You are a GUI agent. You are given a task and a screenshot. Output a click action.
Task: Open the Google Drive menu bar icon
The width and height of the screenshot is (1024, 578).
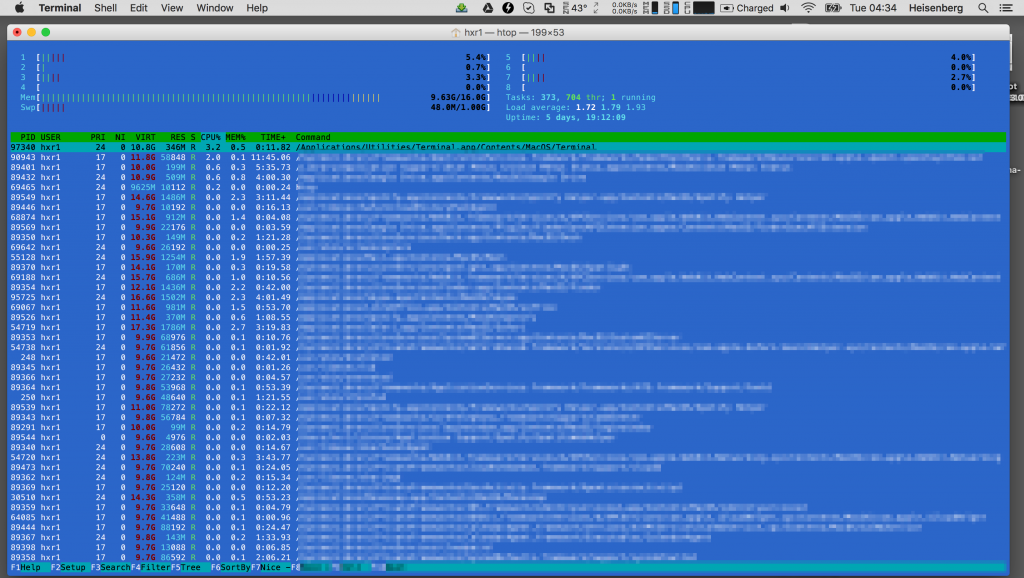pyautogui.click(x=488, y=8)
